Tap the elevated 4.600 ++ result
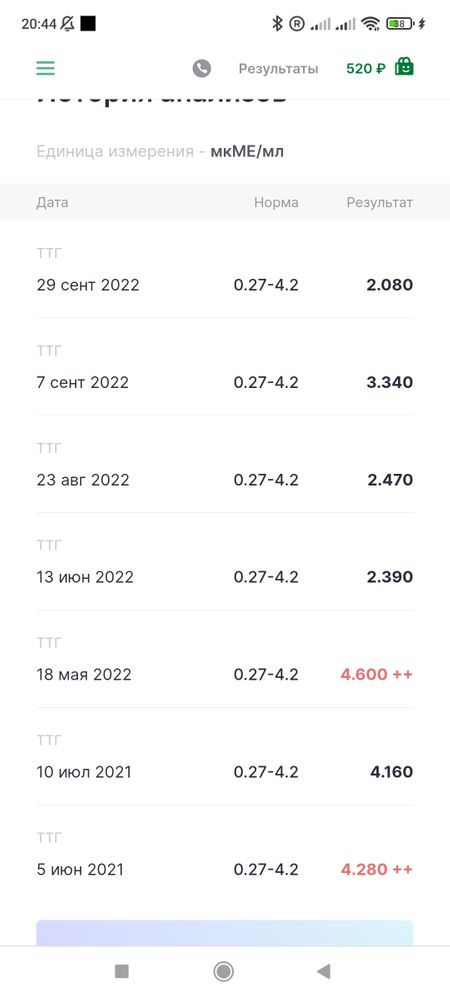Viewport: 450px width, 1000px height. click(377, 674)
